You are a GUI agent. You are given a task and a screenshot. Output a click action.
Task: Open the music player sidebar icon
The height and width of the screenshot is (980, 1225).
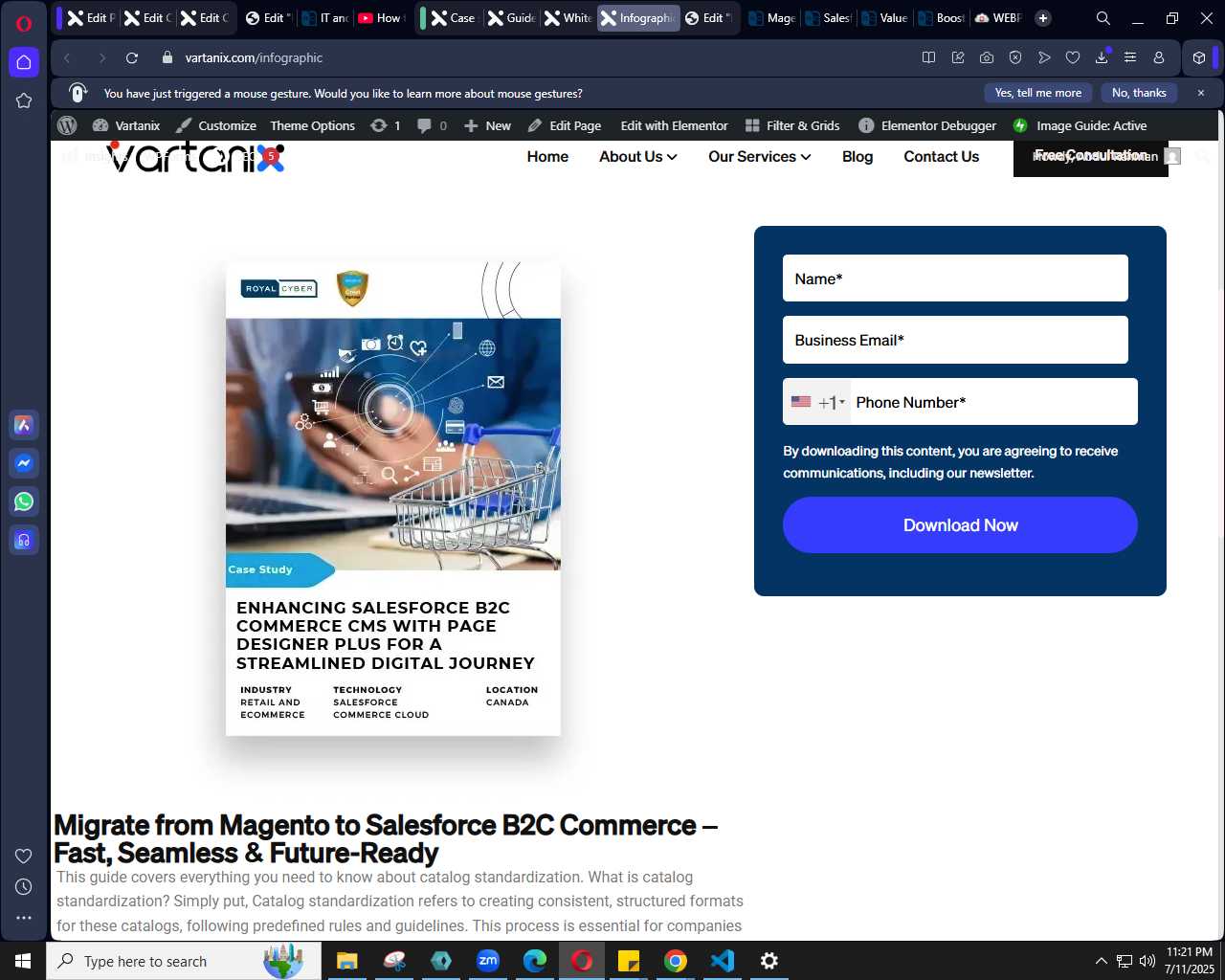24,540
